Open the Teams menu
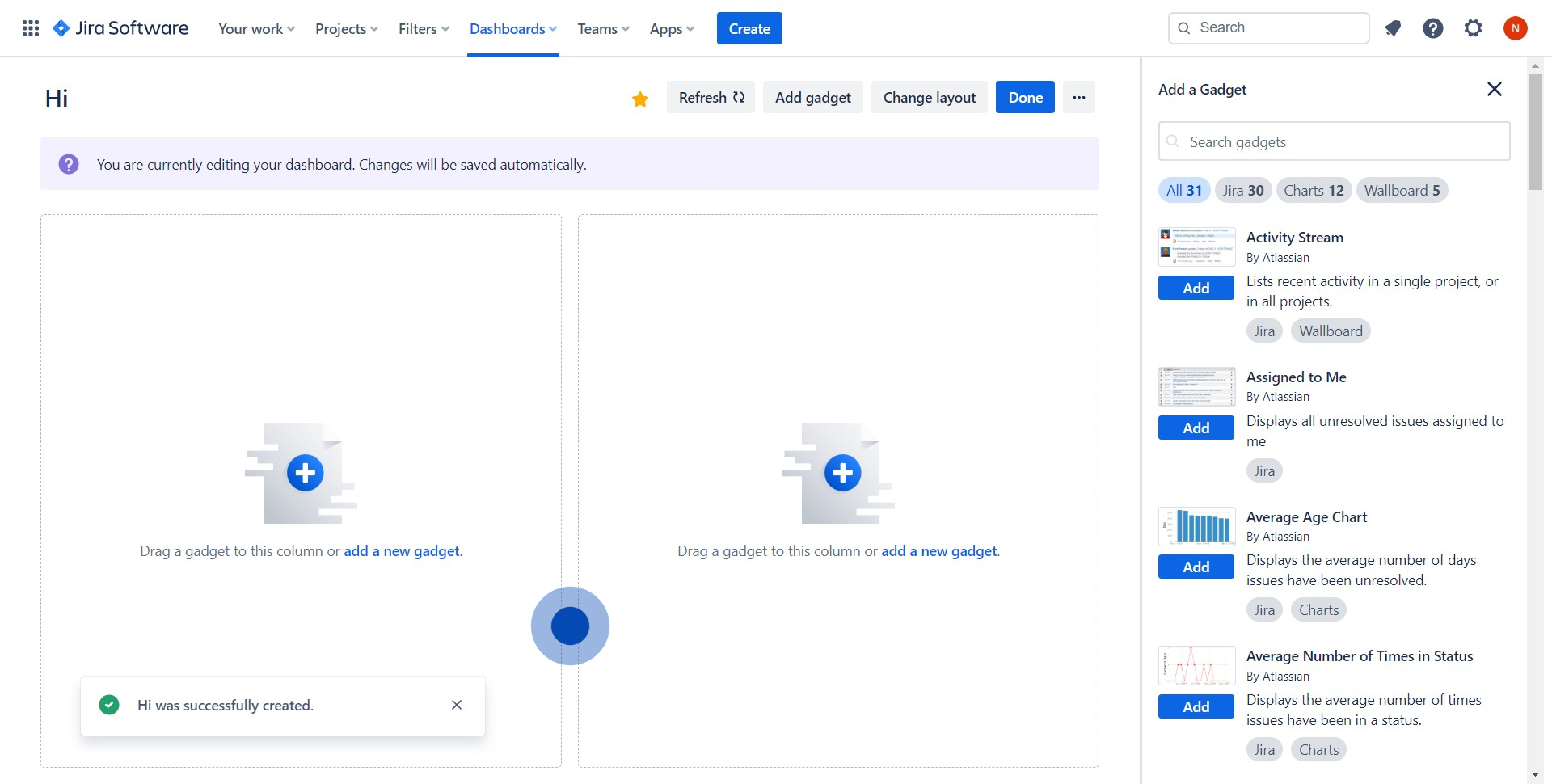This screenshot has height=784, width=1552. (603, 29)
